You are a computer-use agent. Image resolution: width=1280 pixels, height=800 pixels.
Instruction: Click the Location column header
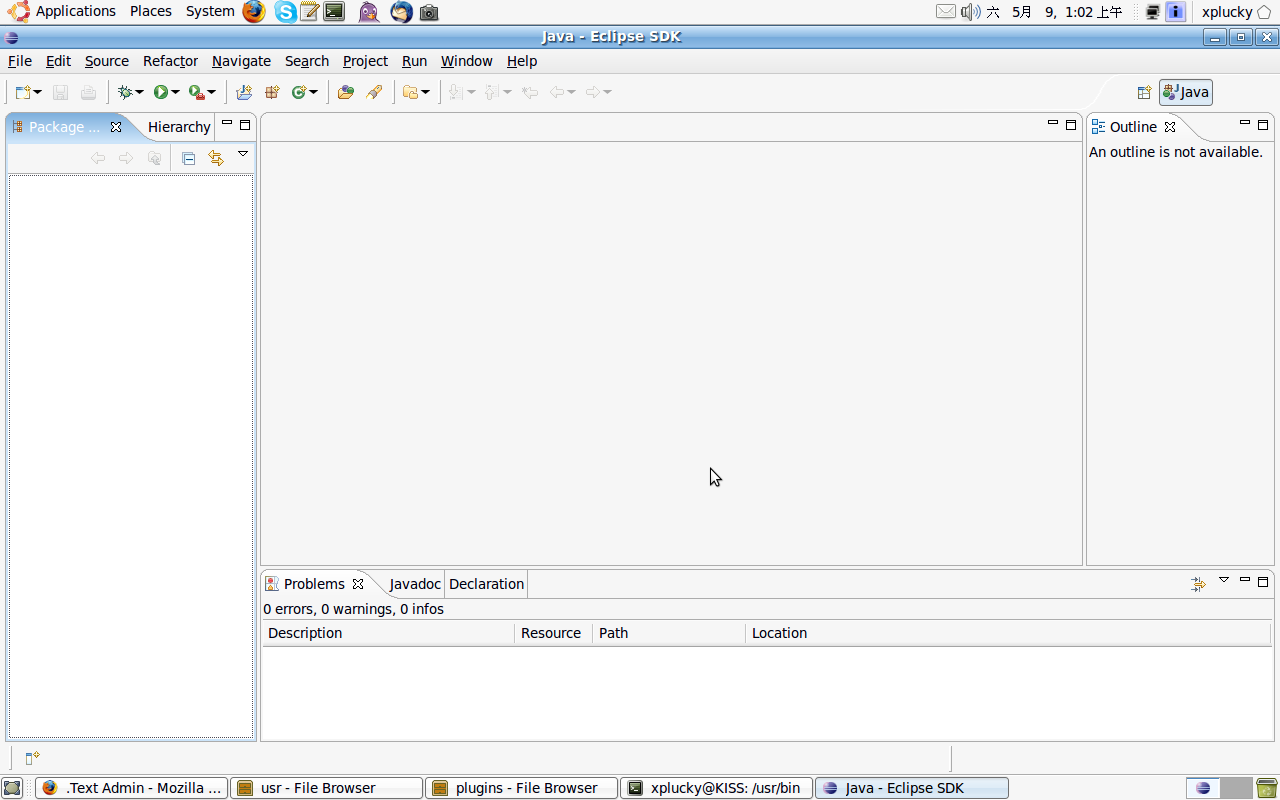pos(1008,633)
